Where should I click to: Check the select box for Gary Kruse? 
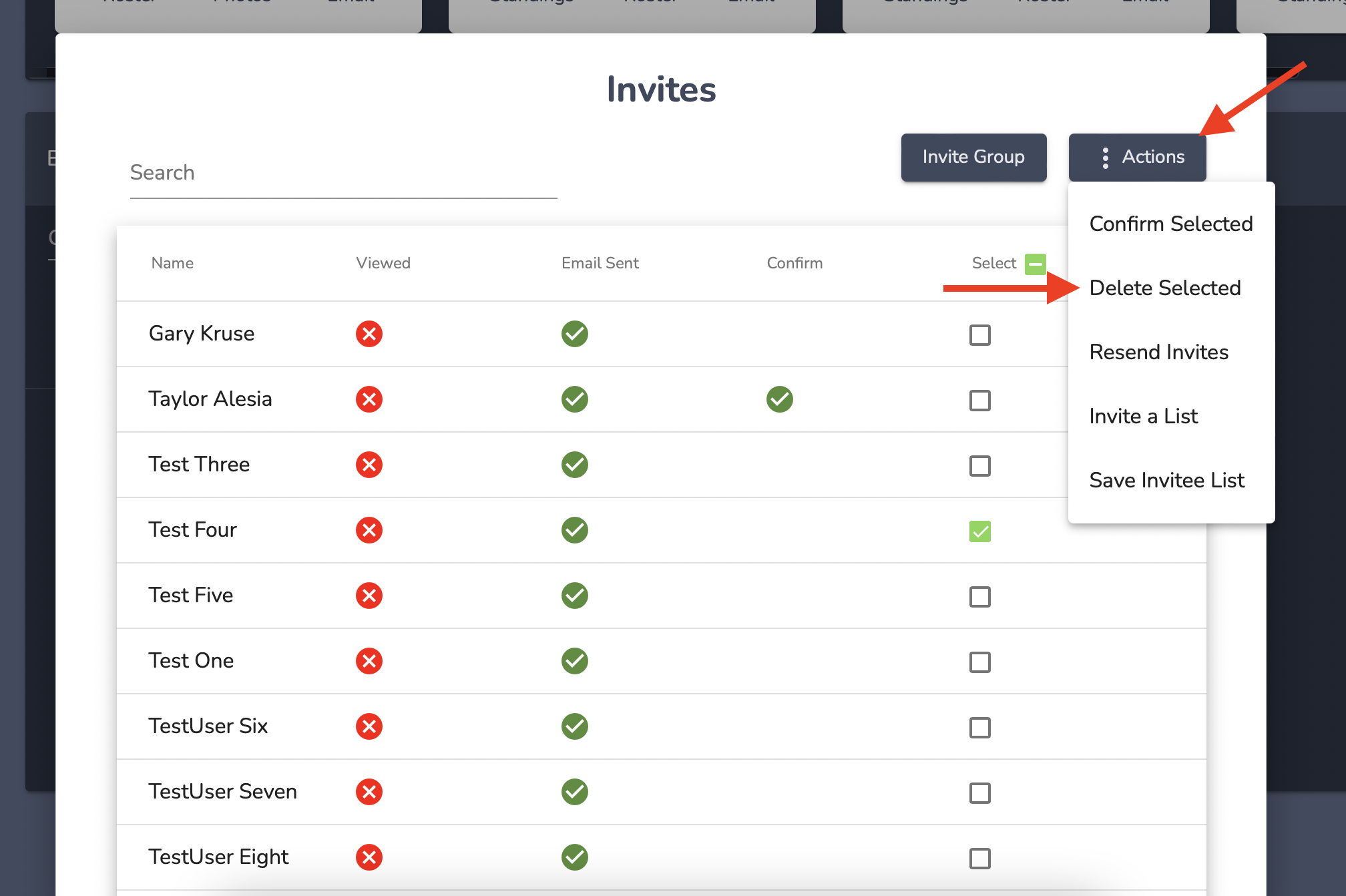[x=979, y=334]
